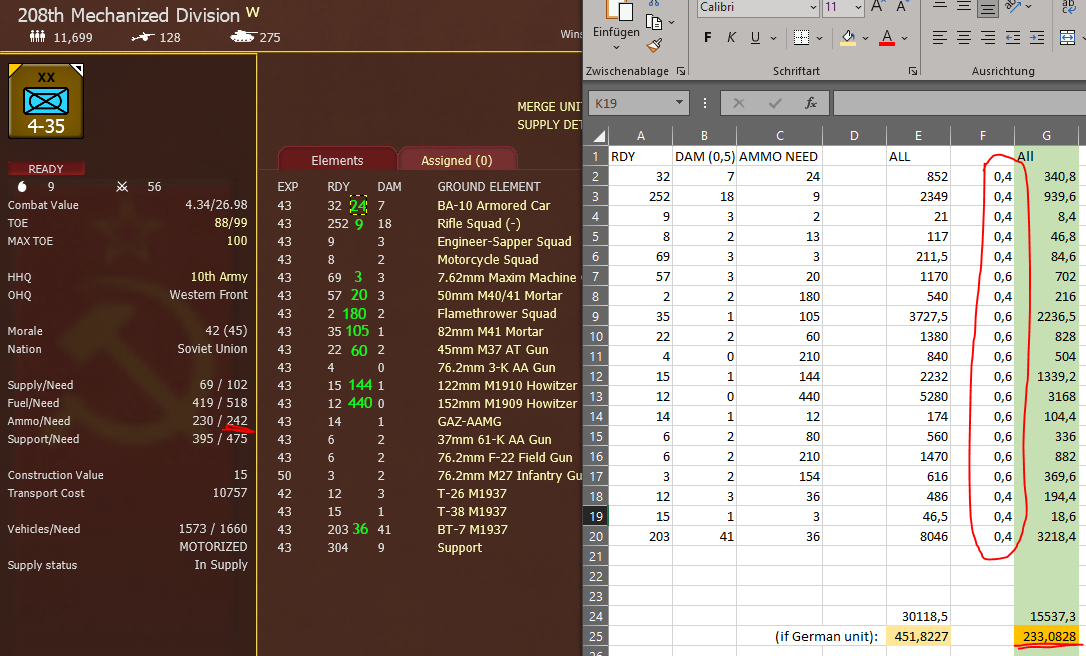Expand the copy options arrow
The width and height of the screenshot is (1086, 656).
click(671, 23)
